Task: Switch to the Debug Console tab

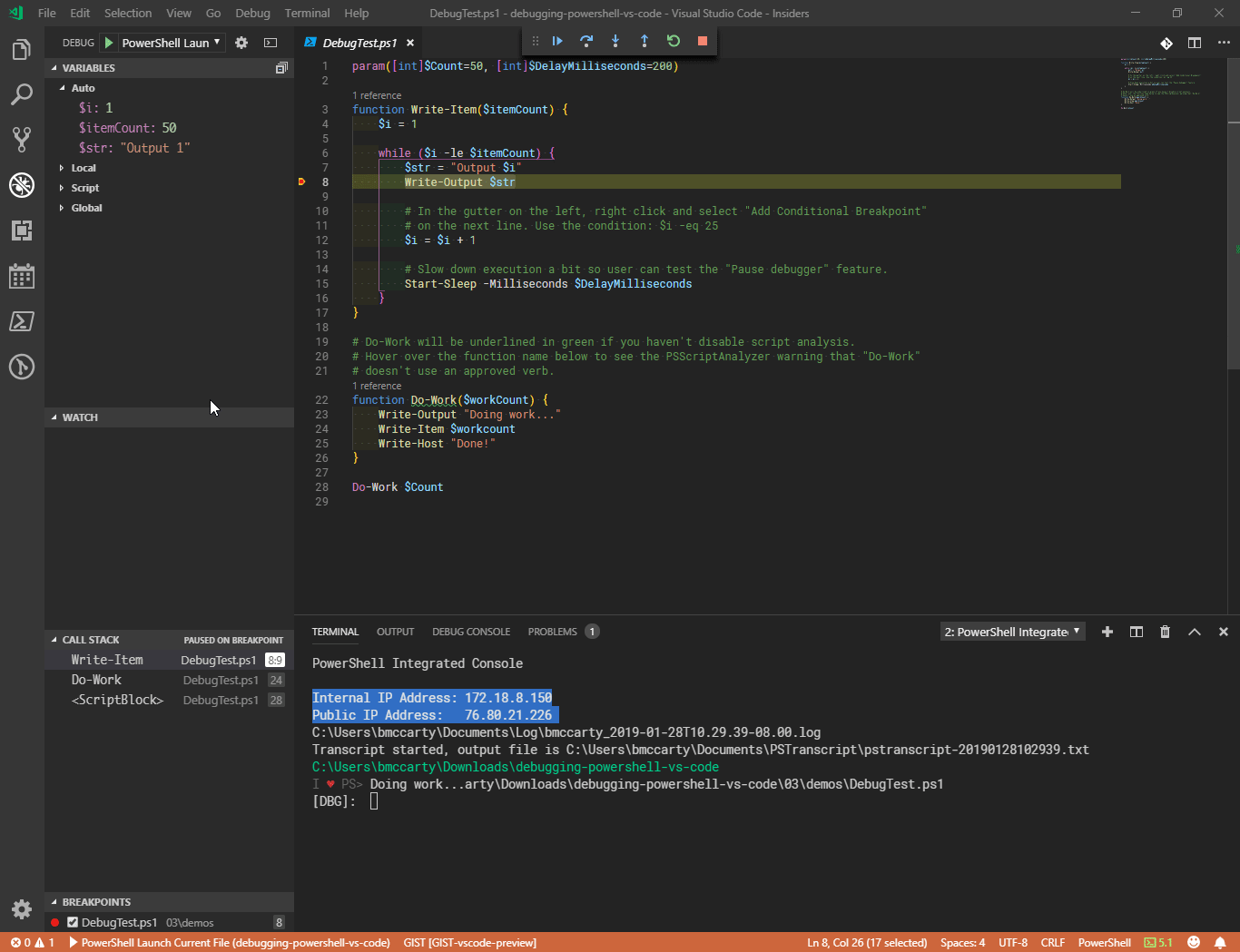Action: (470, 632)
